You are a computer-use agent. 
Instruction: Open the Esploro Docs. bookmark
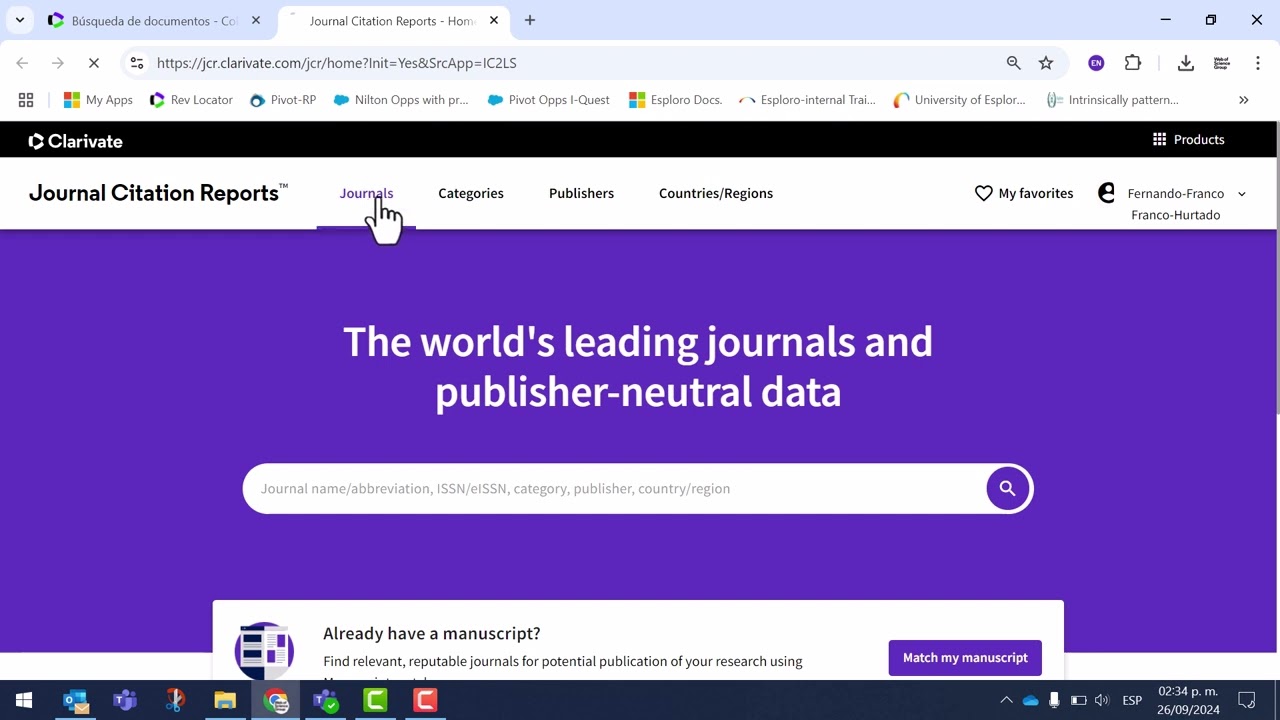tap(676, 100)
